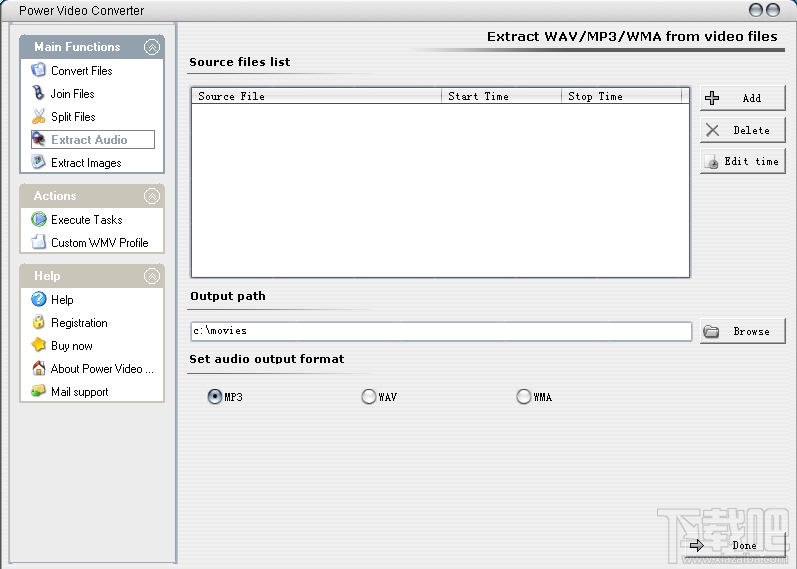Open Convert Files function
Image resolution: width=797 pixels, height=569 pixels.
(x=82, y=71)
